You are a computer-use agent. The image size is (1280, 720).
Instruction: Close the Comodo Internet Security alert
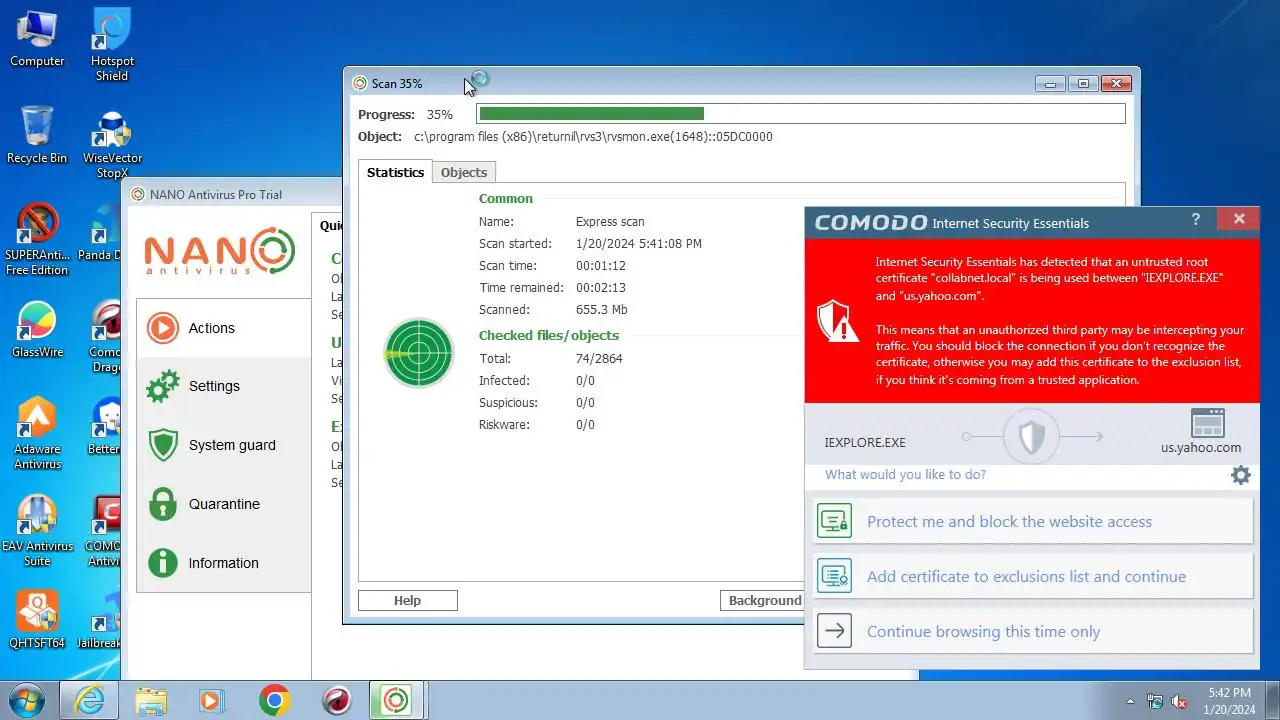(1239, 219)
